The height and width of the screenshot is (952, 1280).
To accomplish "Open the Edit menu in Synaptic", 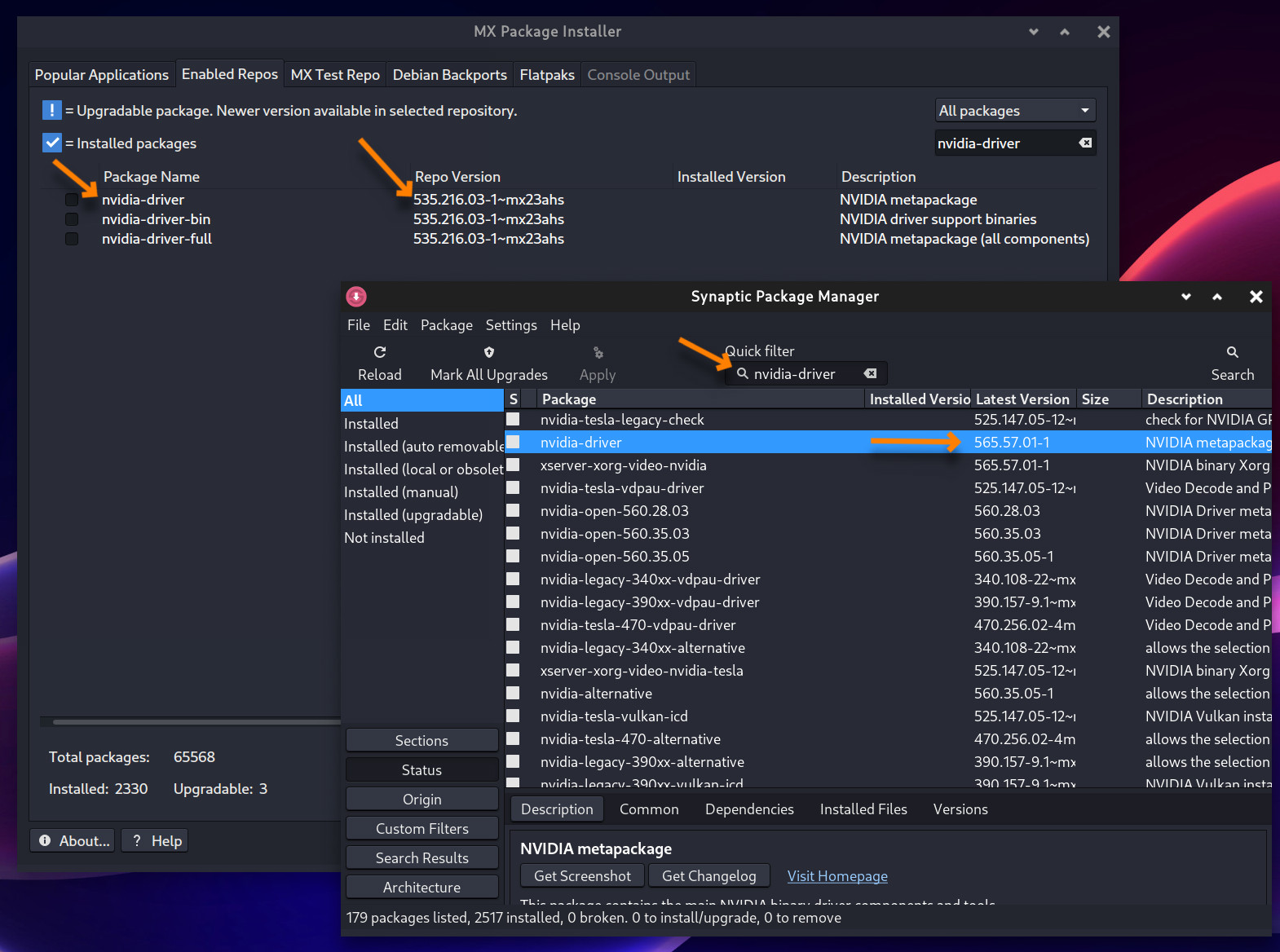I will pos(395,325).
